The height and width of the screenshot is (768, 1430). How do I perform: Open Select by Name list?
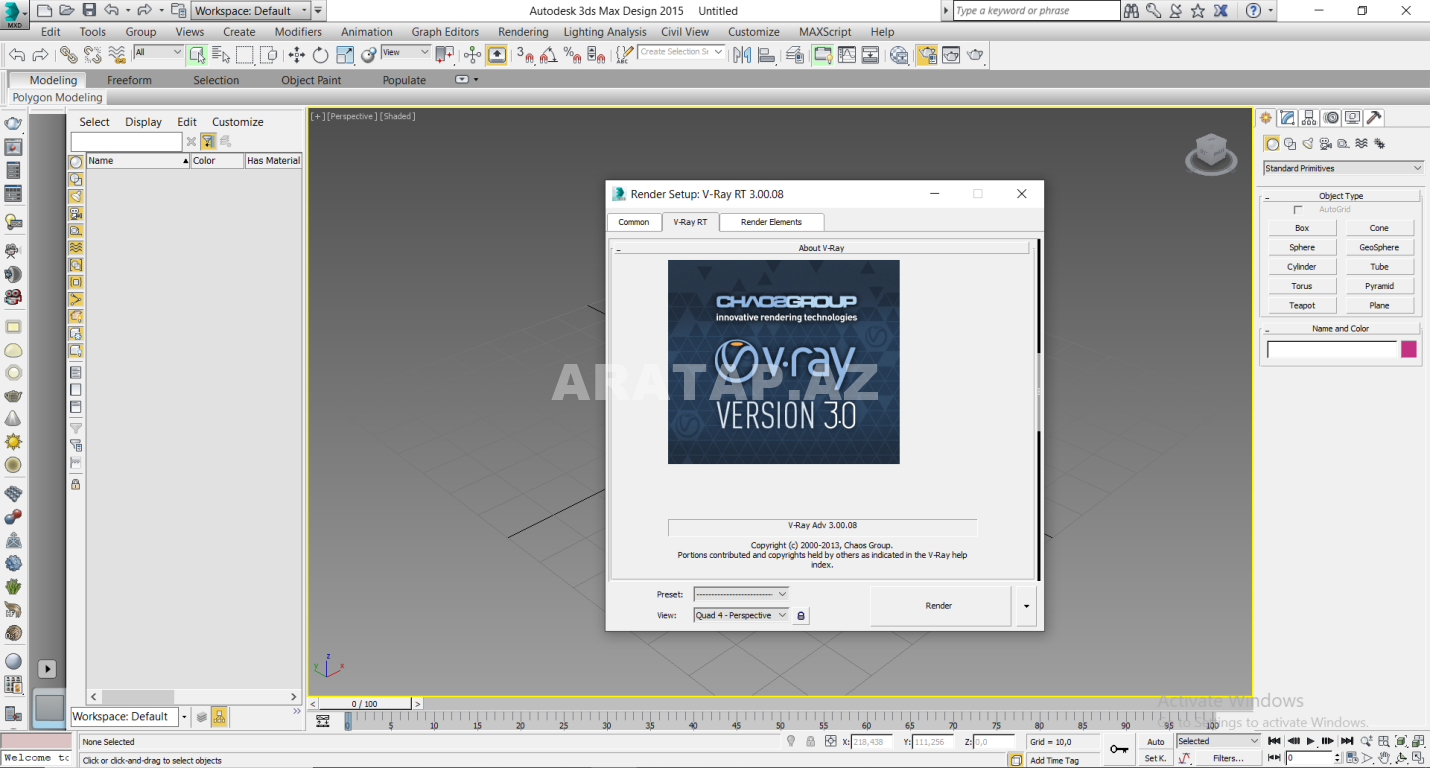(220, 55)
